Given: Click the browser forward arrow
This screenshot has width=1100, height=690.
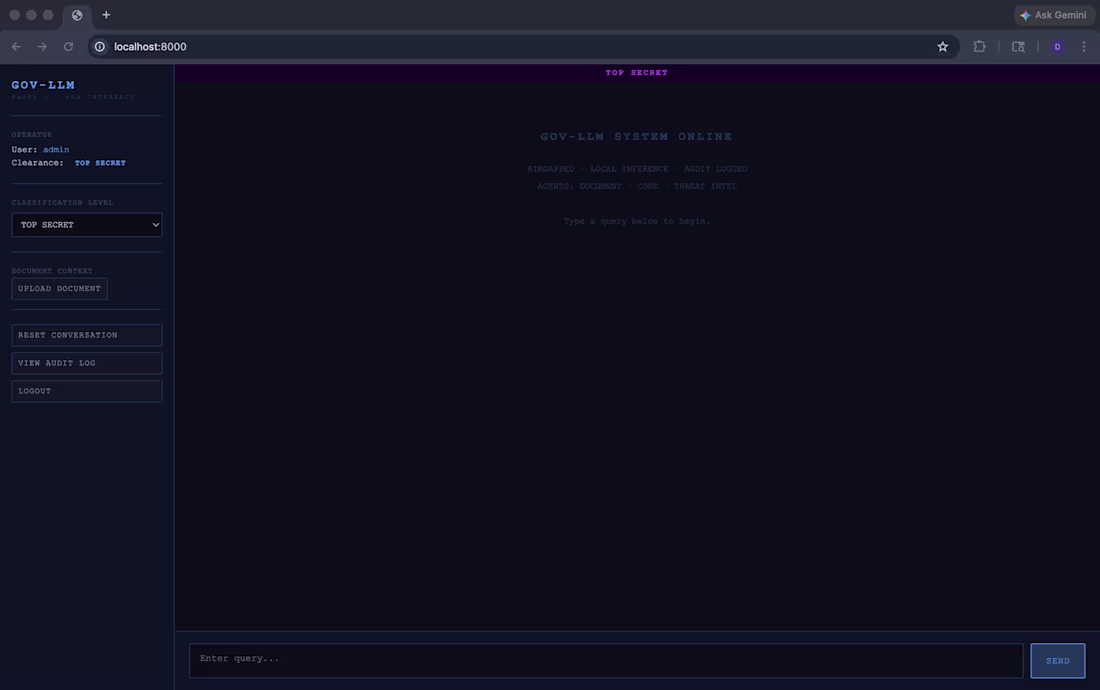Looking at the screenshot, I should click(x=42, y=46).
